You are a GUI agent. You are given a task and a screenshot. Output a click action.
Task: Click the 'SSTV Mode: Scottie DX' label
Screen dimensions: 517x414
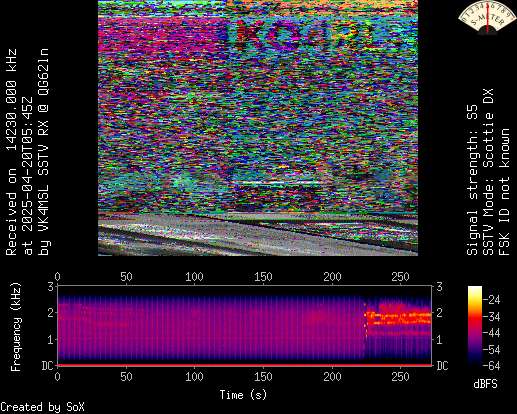tap(488, 172)
